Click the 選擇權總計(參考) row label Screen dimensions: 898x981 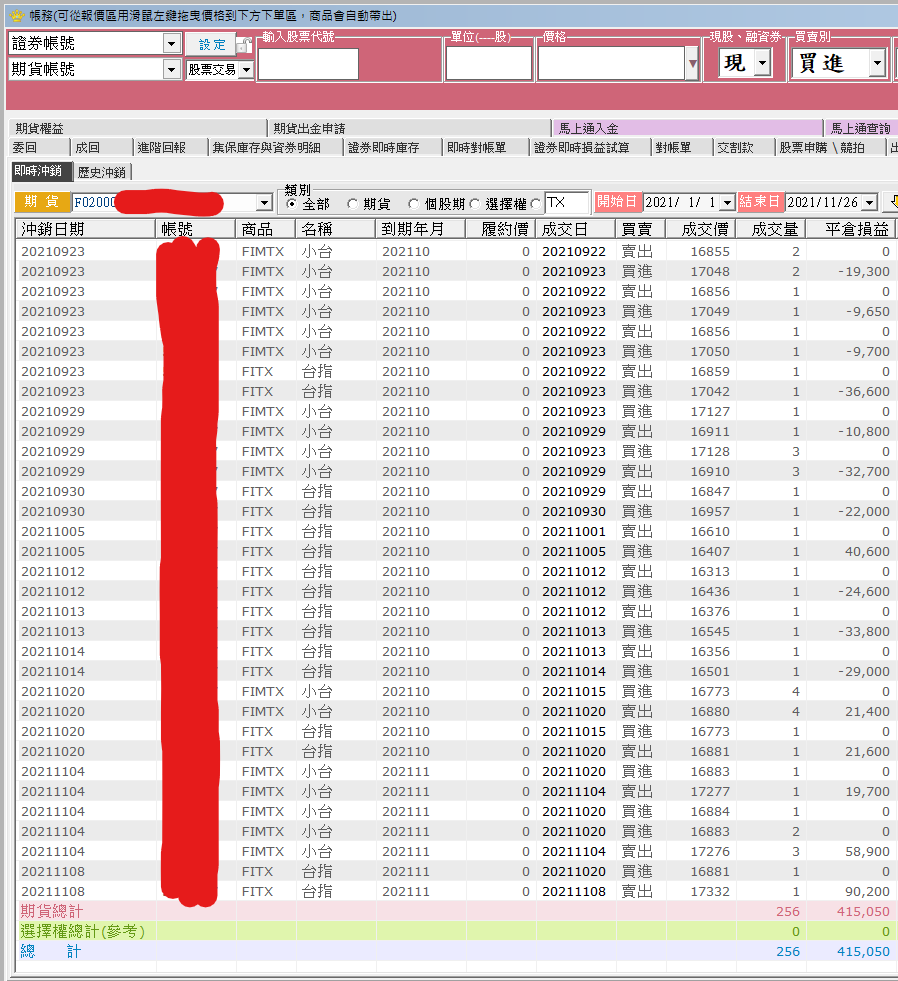click(83, 931)
